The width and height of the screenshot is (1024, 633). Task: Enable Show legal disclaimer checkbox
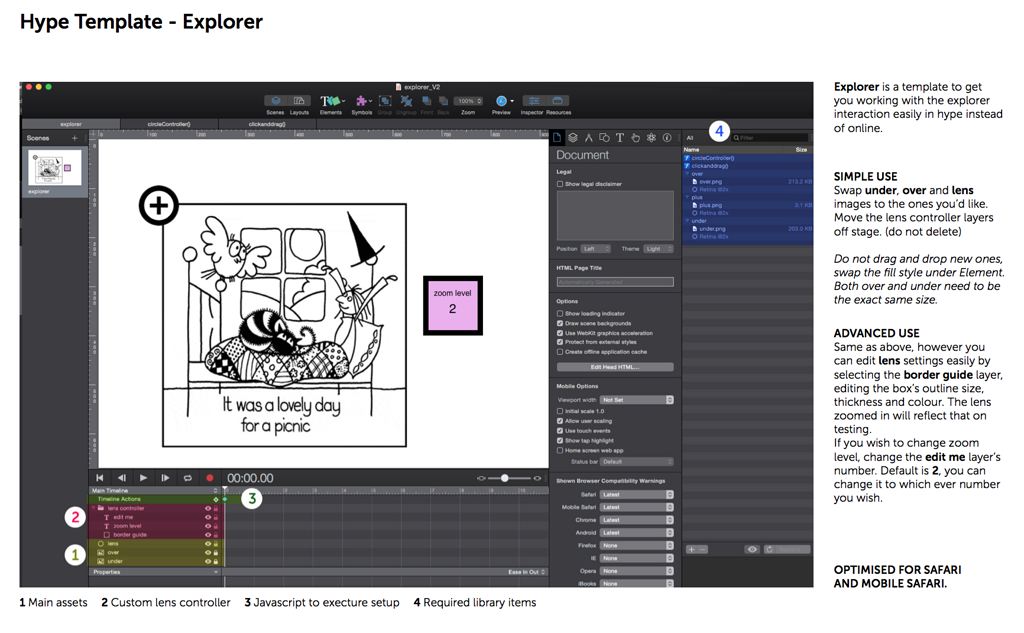(x=560, y=184)
